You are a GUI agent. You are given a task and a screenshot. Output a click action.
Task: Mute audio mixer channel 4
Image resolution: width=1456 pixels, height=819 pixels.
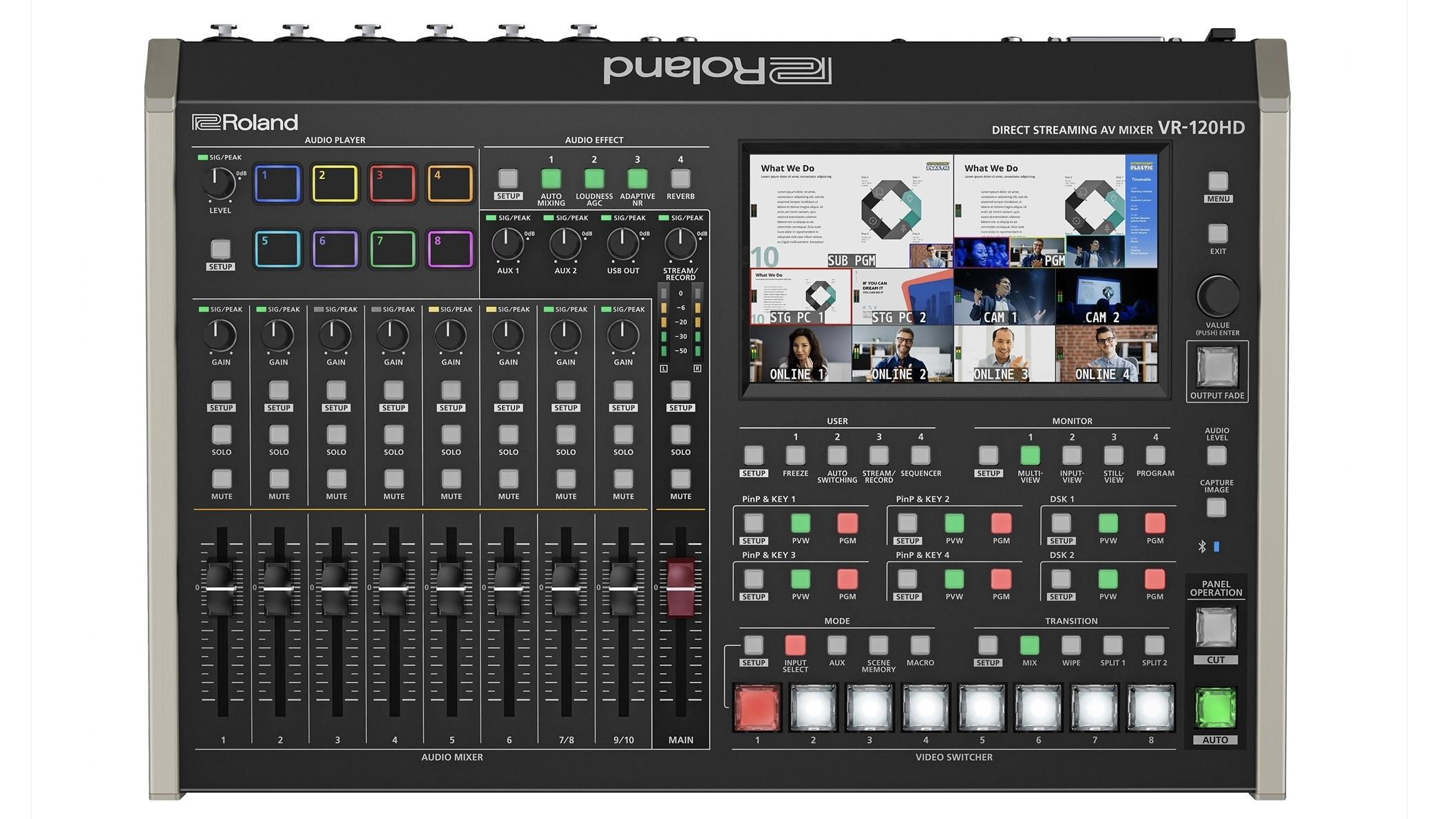pos(394,478)
